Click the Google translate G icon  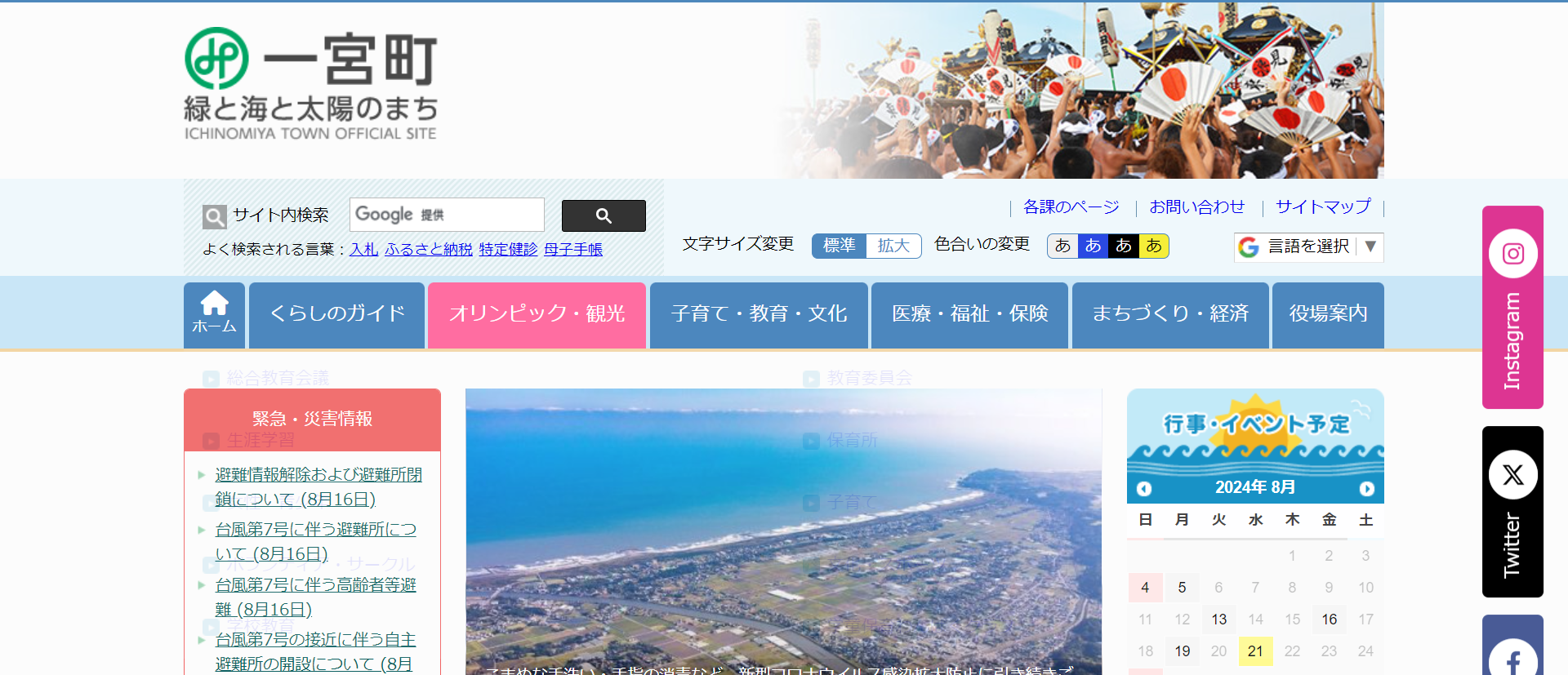(1248, 246)
